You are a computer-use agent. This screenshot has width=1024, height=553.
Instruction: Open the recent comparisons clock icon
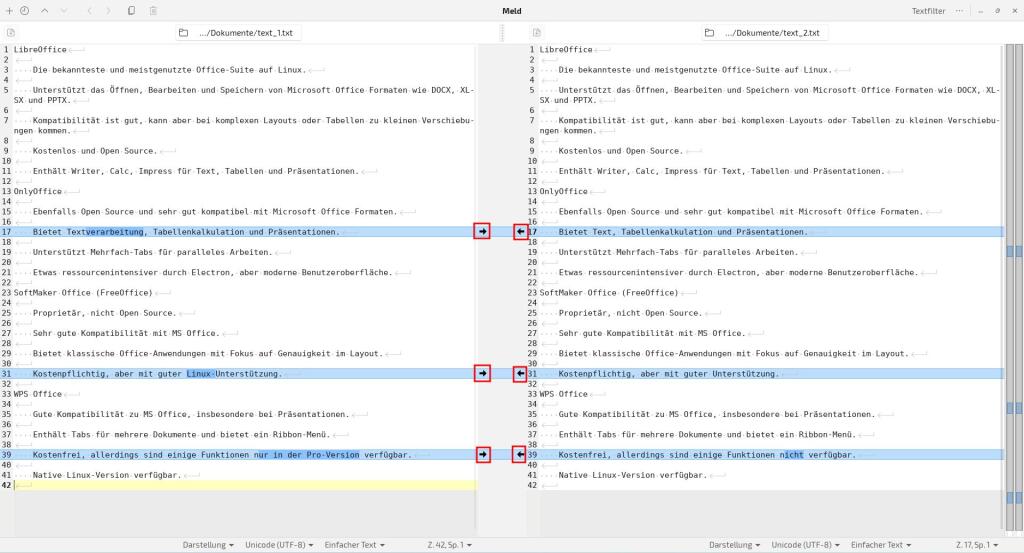(24, 10)
